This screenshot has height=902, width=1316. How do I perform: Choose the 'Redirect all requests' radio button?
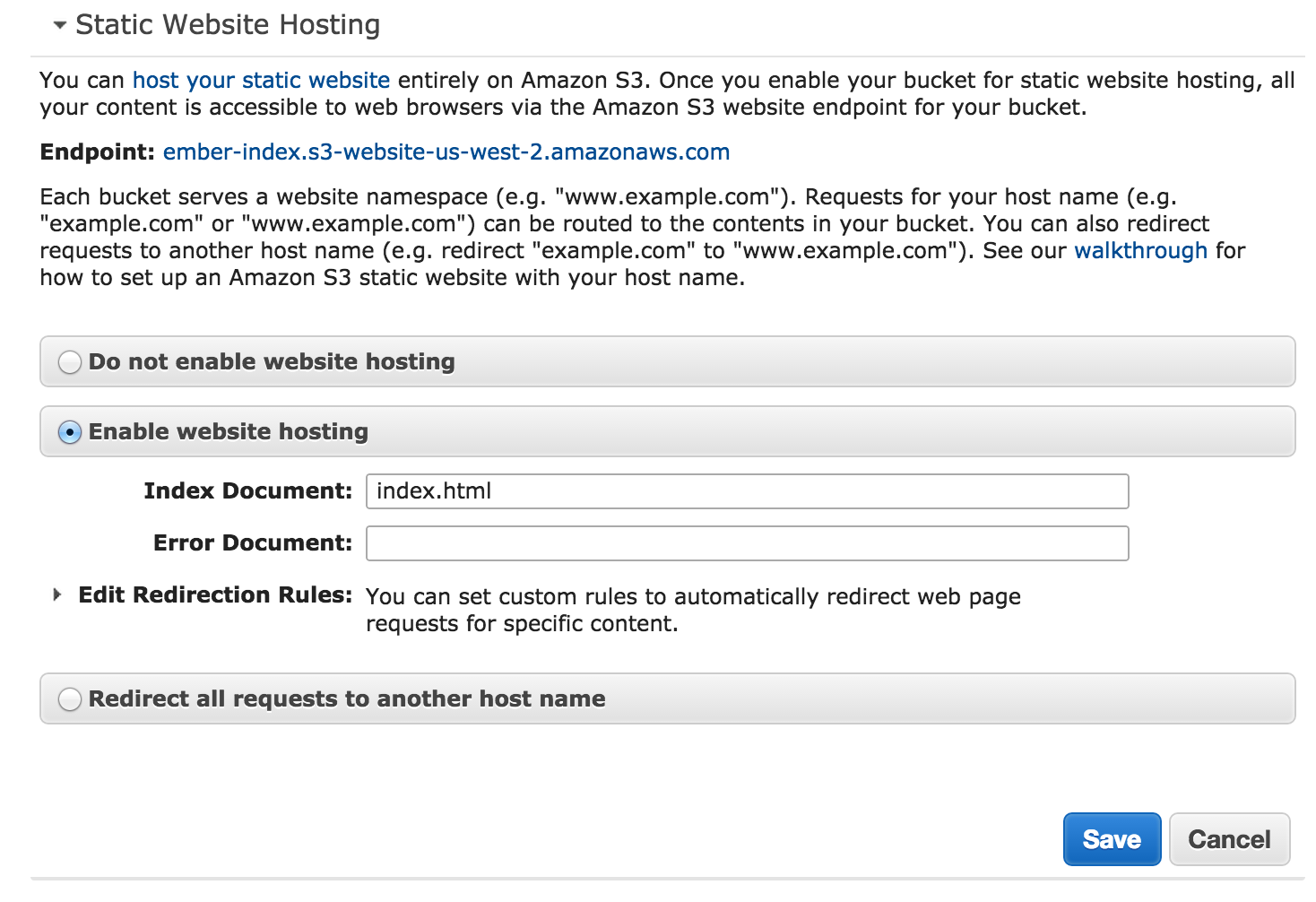(x=70, y=699)
